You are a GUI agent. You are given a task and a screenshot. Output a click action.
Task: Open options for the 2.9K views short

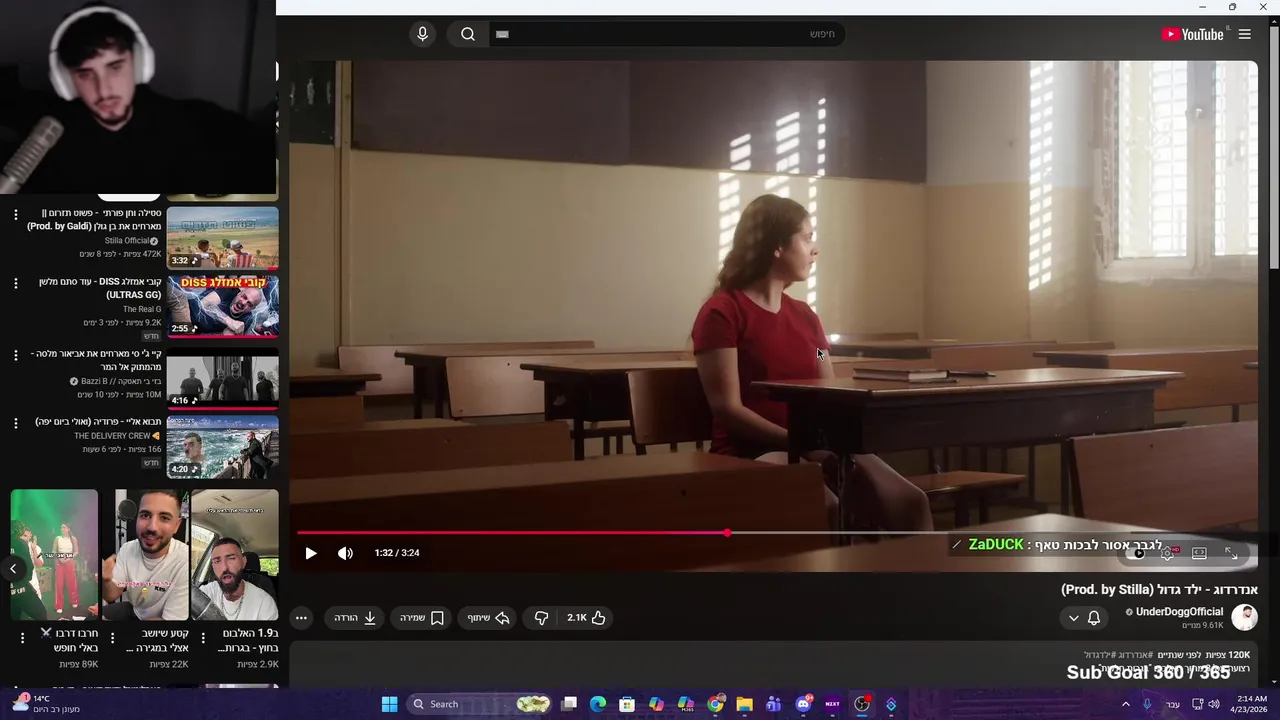click(x=203, y=637)
